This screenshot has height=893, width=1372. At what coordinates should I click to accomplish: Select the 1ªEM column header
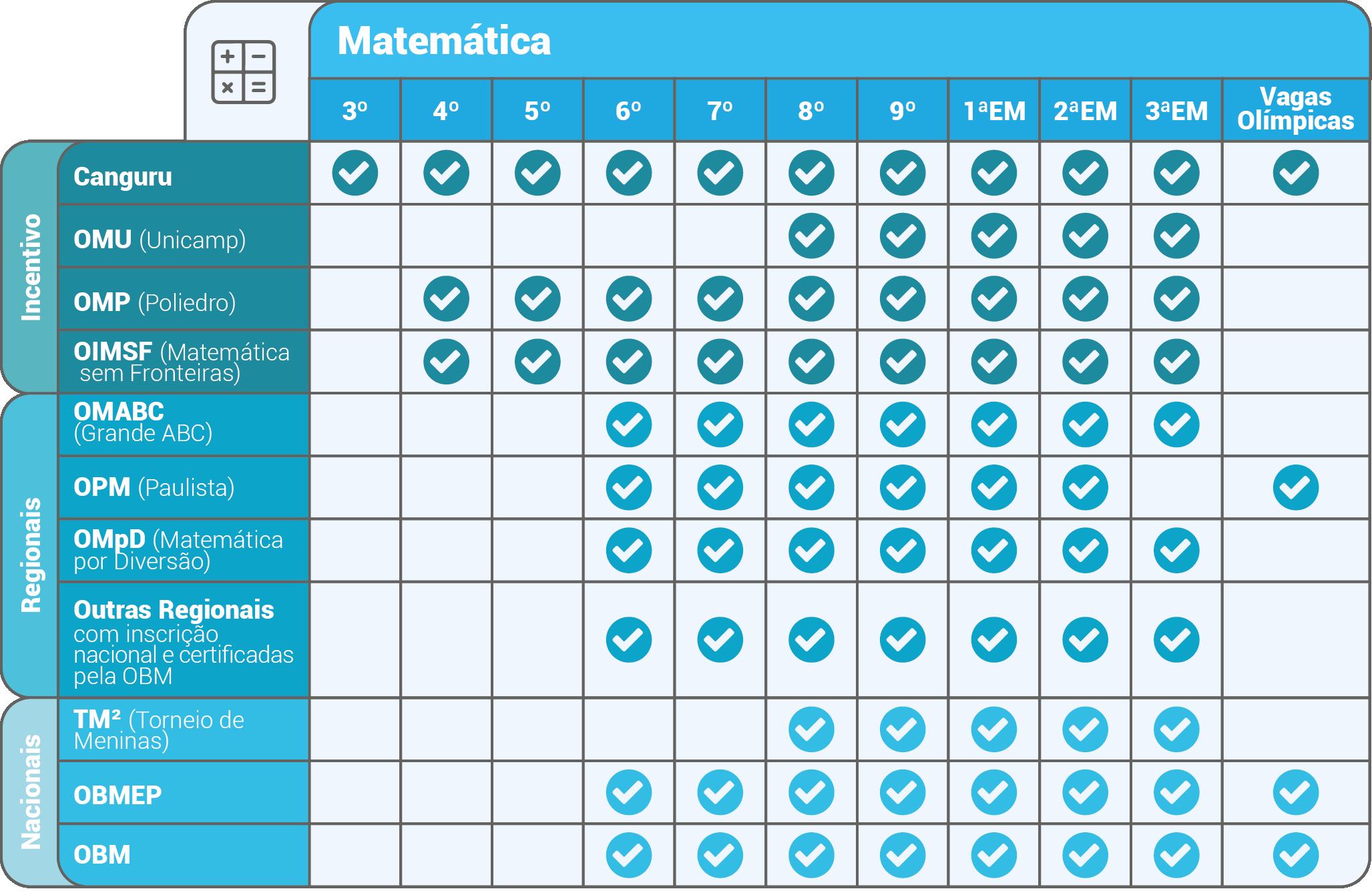pyautogui.click(x=994, y=111)
